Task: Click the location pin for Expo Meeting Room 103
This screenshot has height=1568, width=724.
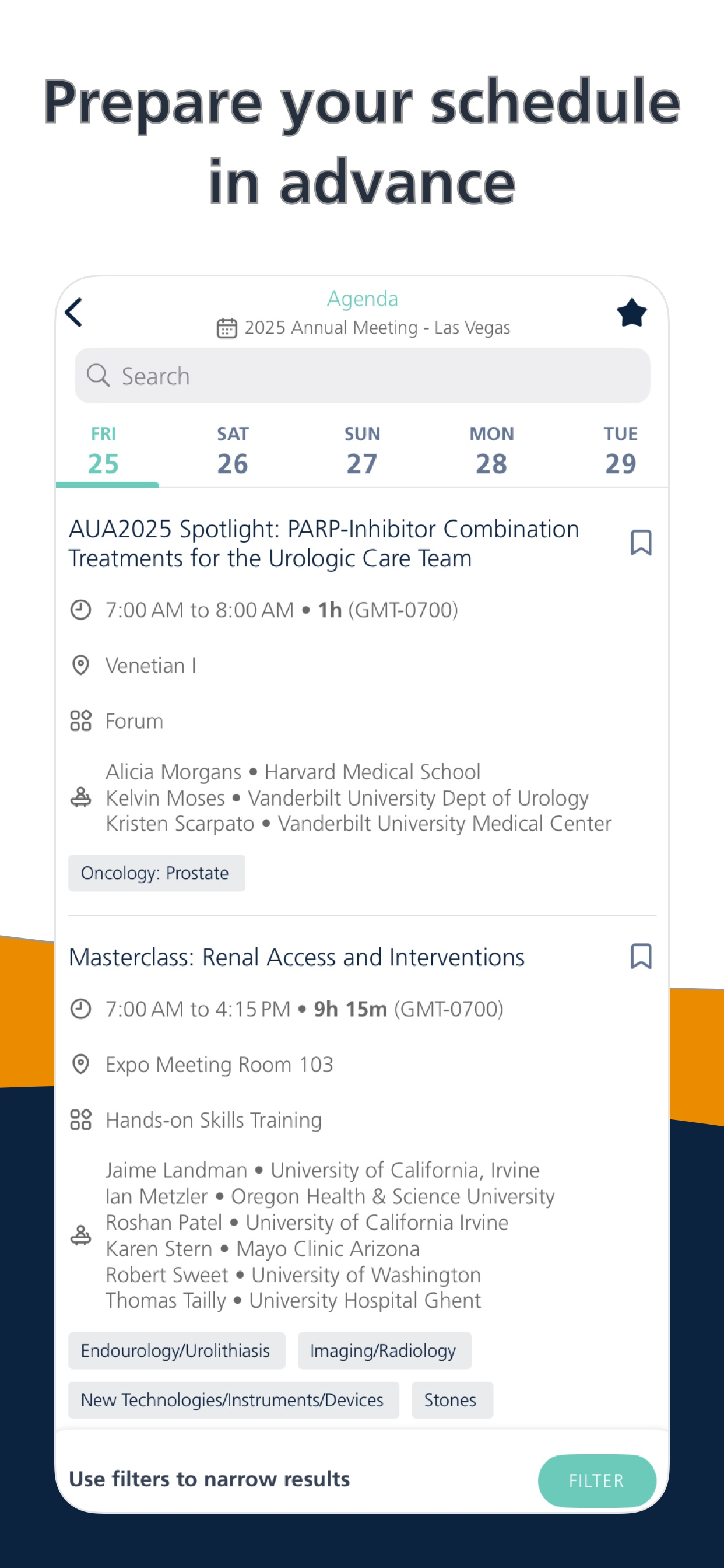Action: point(81,1064)
